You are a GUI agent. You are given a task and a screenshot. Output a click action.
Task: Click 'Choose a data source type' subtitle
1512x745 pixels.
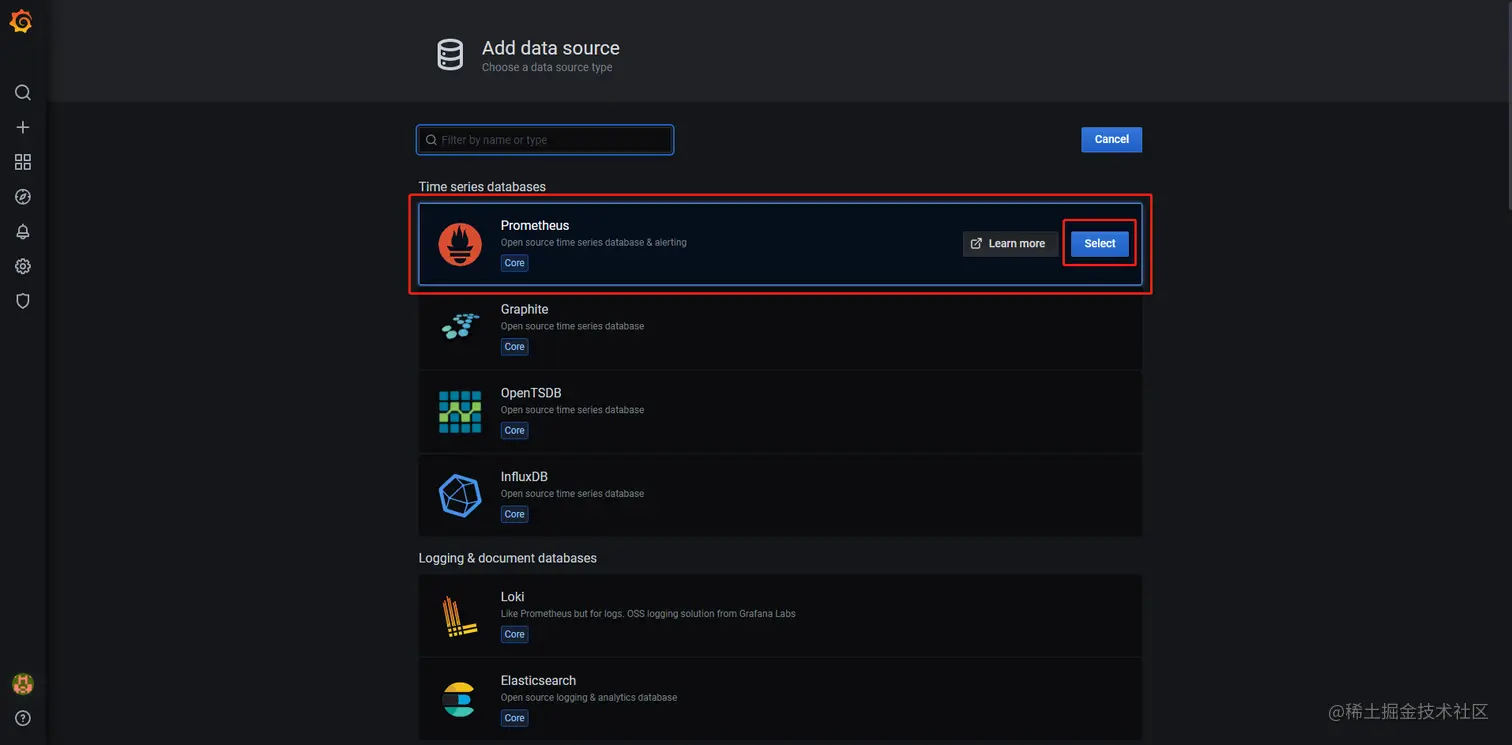pos(547,68)
